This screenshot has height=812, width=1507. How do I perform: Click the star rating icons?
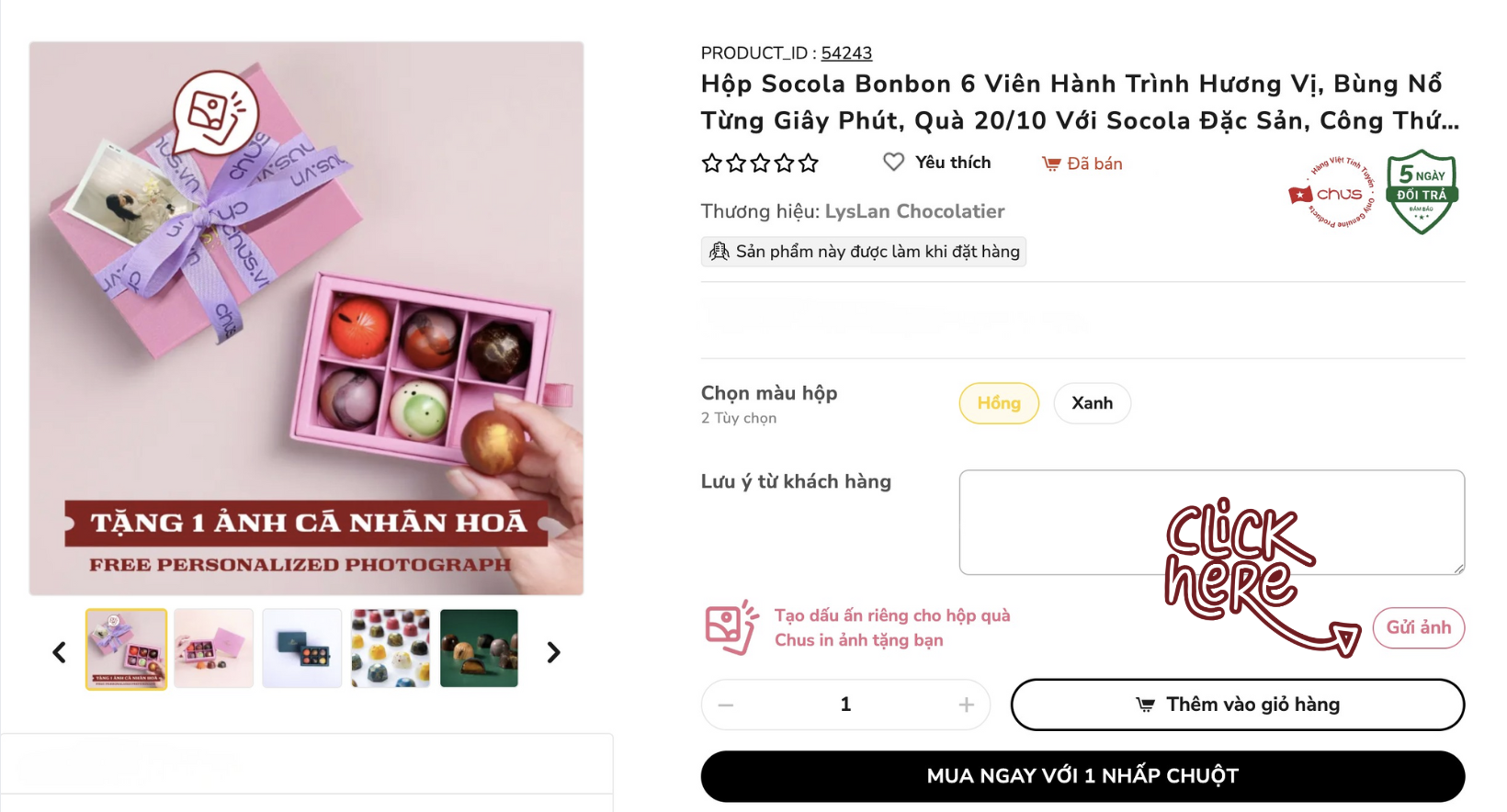click(x=760, y=164)
